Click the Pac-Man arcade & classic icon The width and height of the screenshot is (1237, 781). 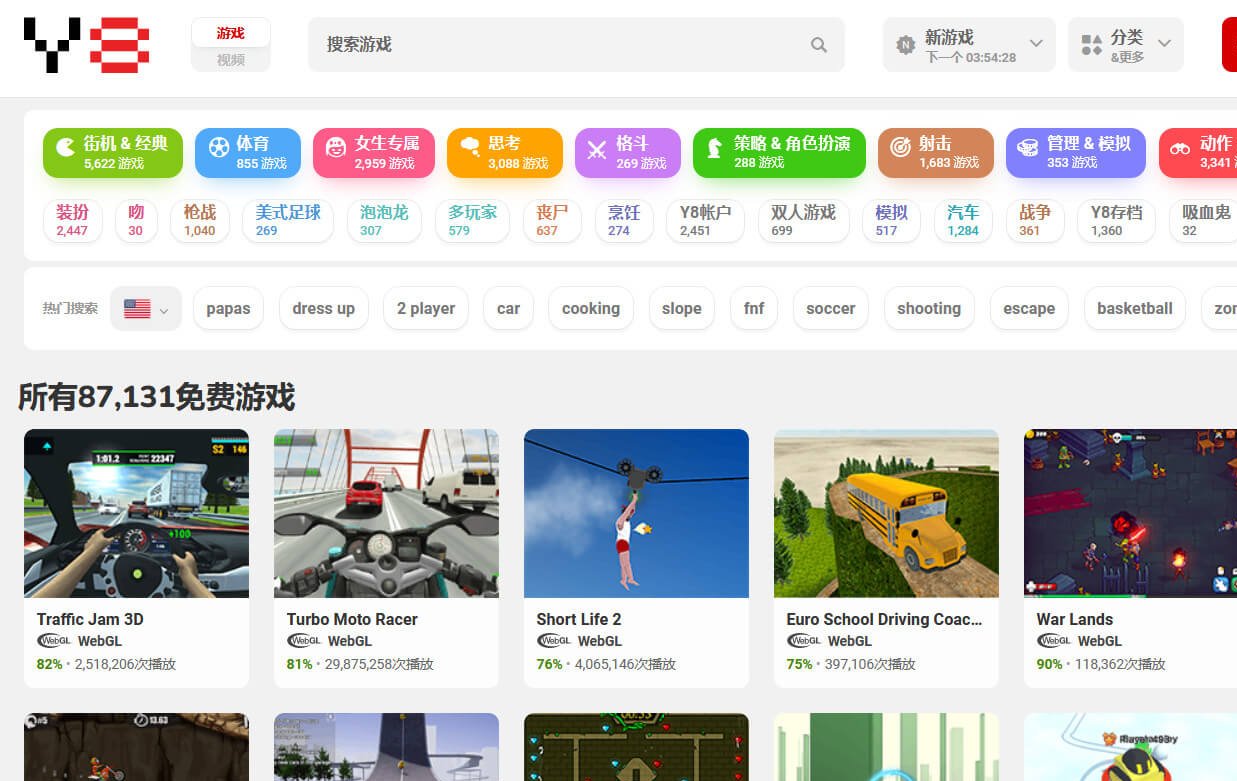coord(65,148)
